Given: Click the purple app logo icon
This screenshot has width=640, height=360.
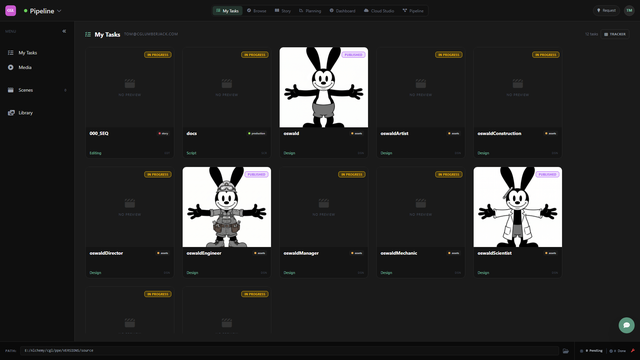Looking at the screenshot, I should [x=11, y=11].
